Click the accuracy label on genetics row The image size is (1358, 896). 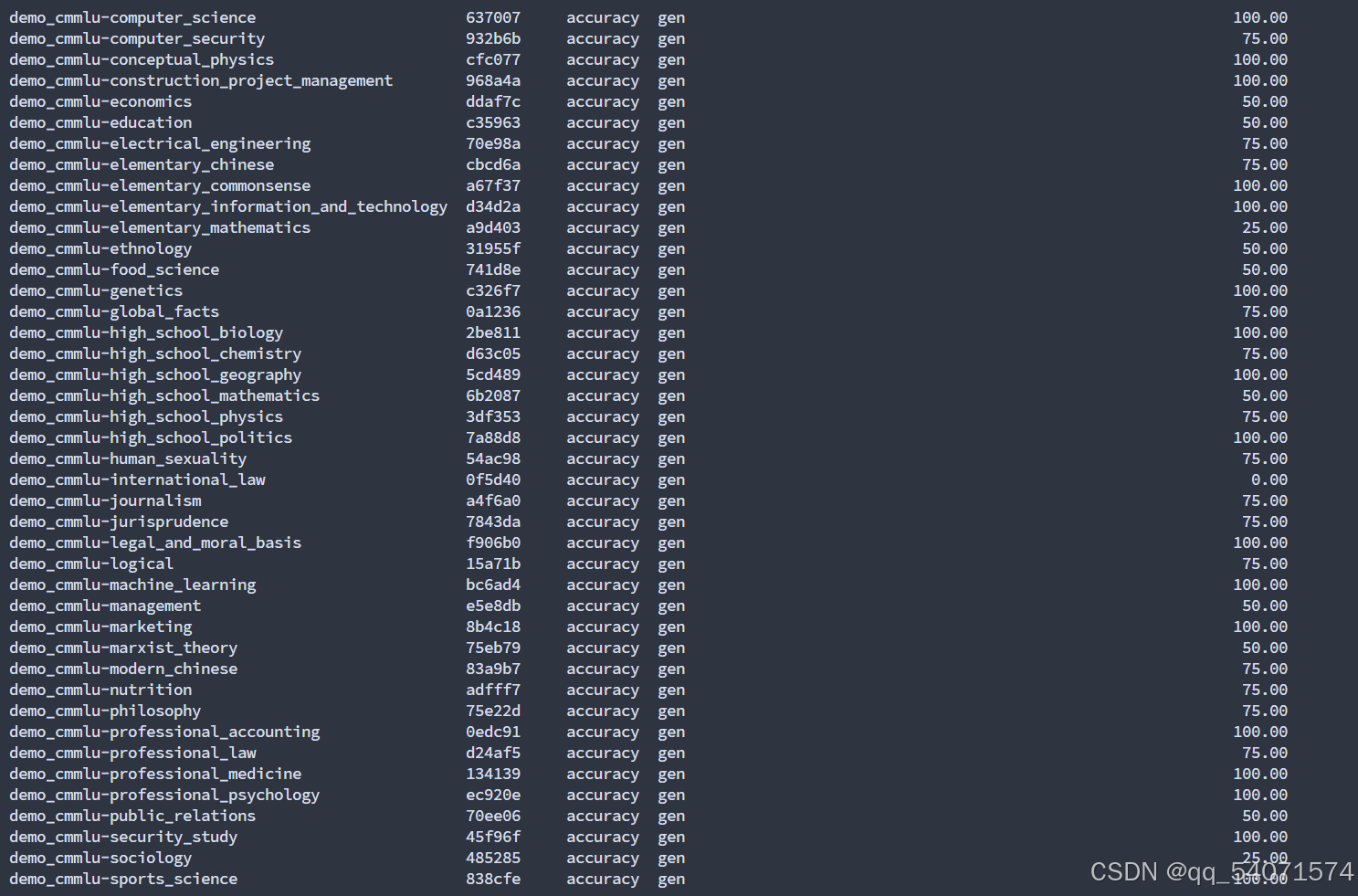pos(603,290)
